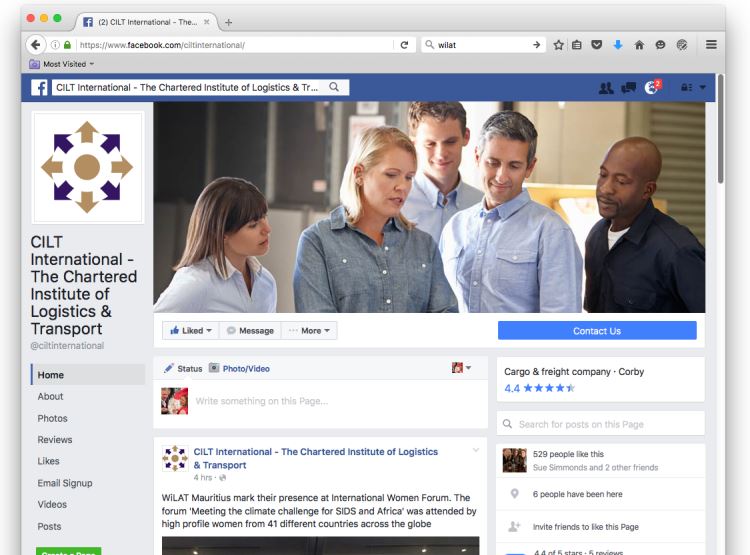750x555 pixels.
Task: Bookmark this page with the star icon
Action: click(558, 45)
